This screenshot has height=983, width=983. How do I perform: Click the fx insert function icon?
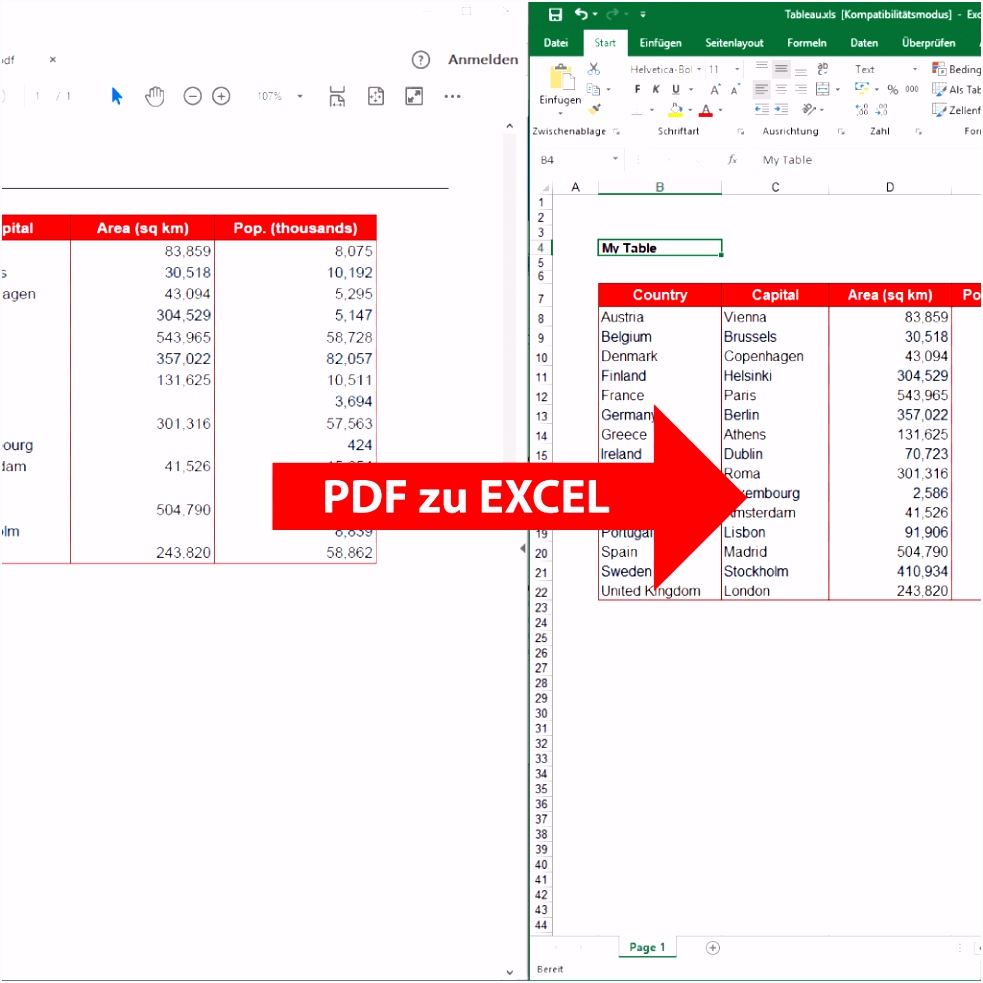coord(732,160)
